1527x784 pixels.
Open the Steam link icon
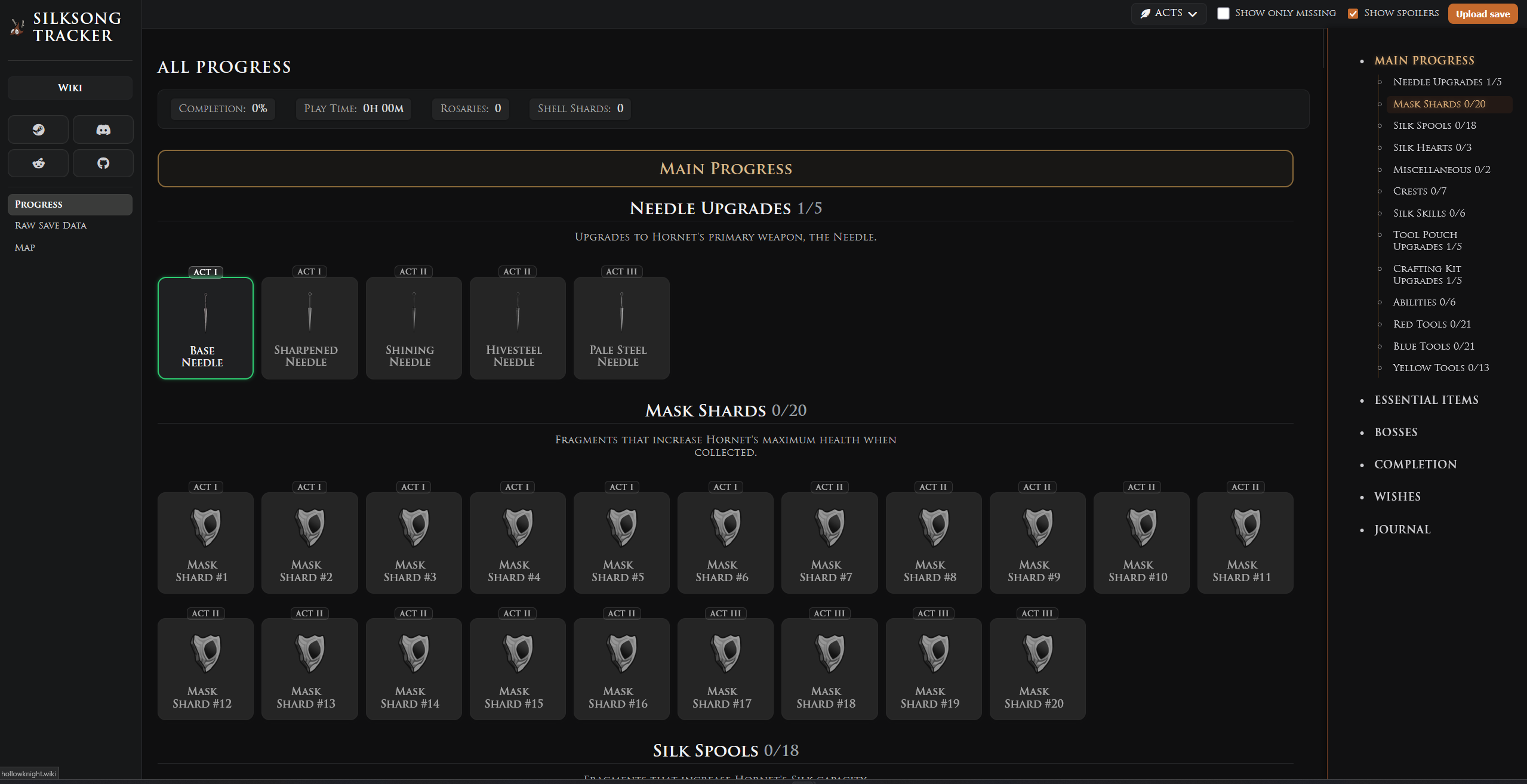click(x=38, y=129)
